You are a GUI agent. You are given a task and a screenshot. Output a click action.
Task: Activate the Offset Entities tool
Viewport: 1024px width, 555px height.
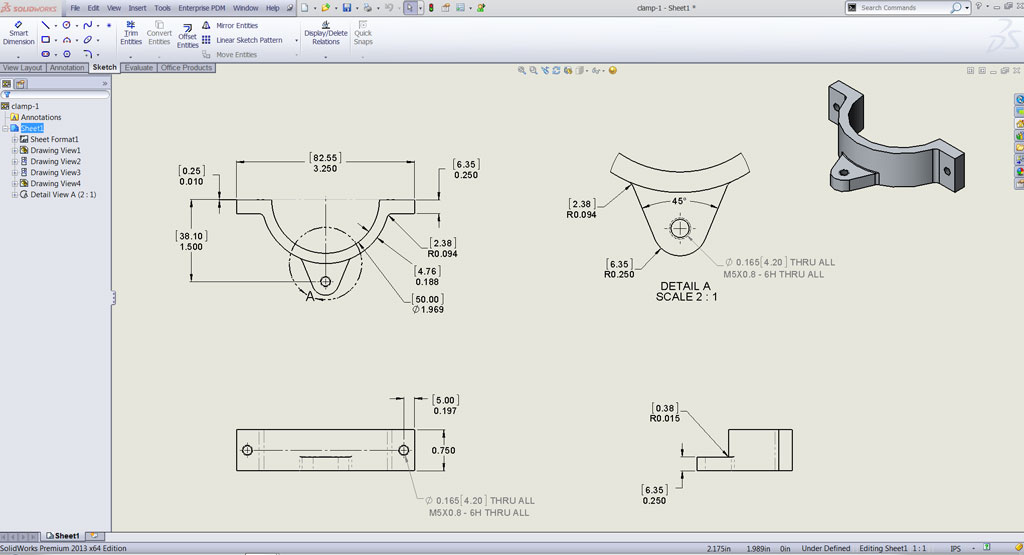pyautogui.click(x=188, y=36)
